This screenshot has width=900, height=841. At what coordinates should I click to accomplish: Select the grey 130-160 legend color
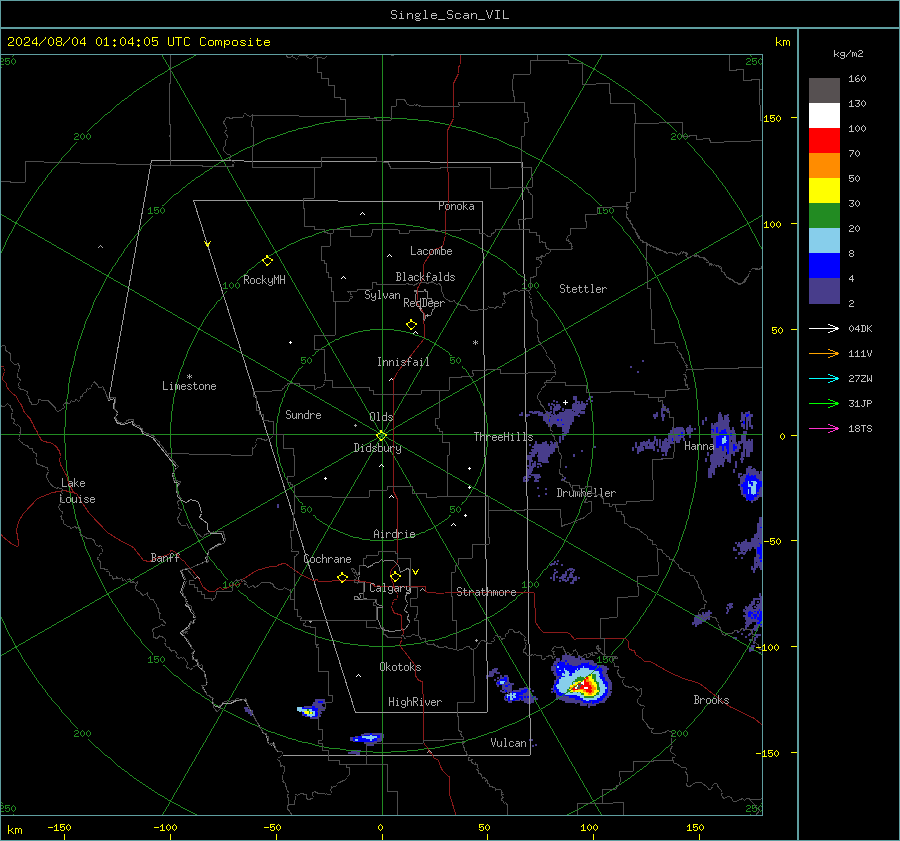tap(824, 91)
